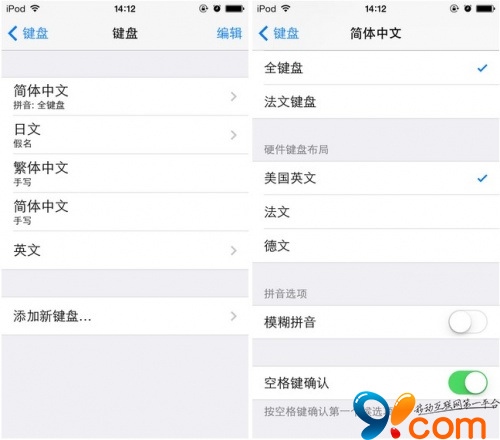The width and height of the screenshot is (500, 440).
Task: Tap the back arrow on left 键盘 screen
Action: tap(13, 33)
